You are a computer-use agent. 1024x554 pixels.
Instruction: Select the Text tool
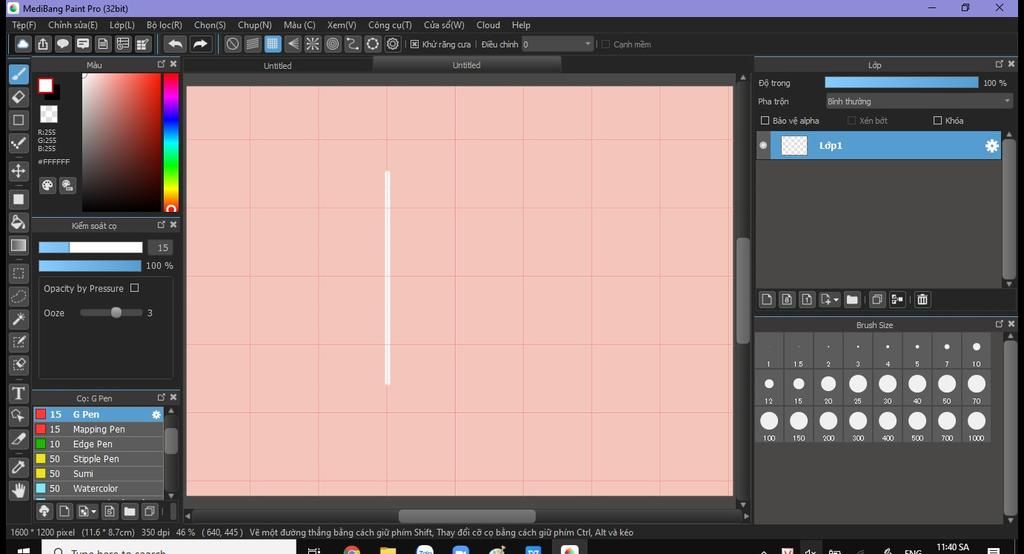[18, 393]
